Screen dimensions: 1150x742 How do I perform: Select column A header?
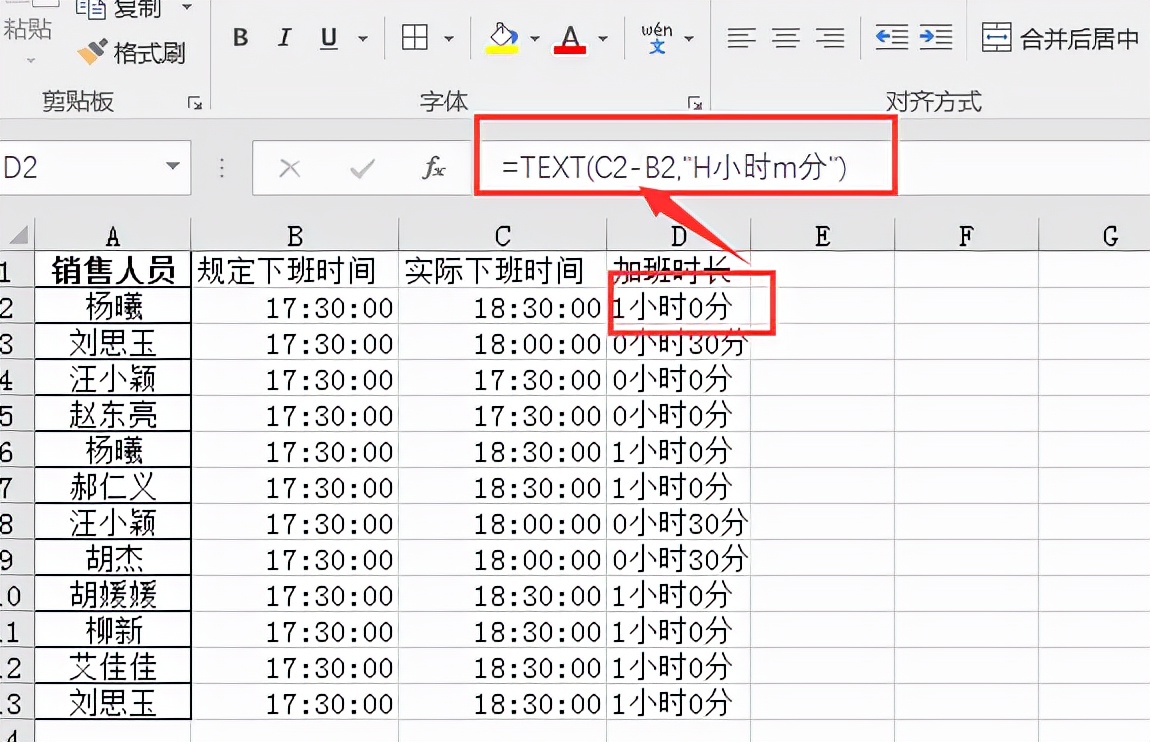click(113, 236)
